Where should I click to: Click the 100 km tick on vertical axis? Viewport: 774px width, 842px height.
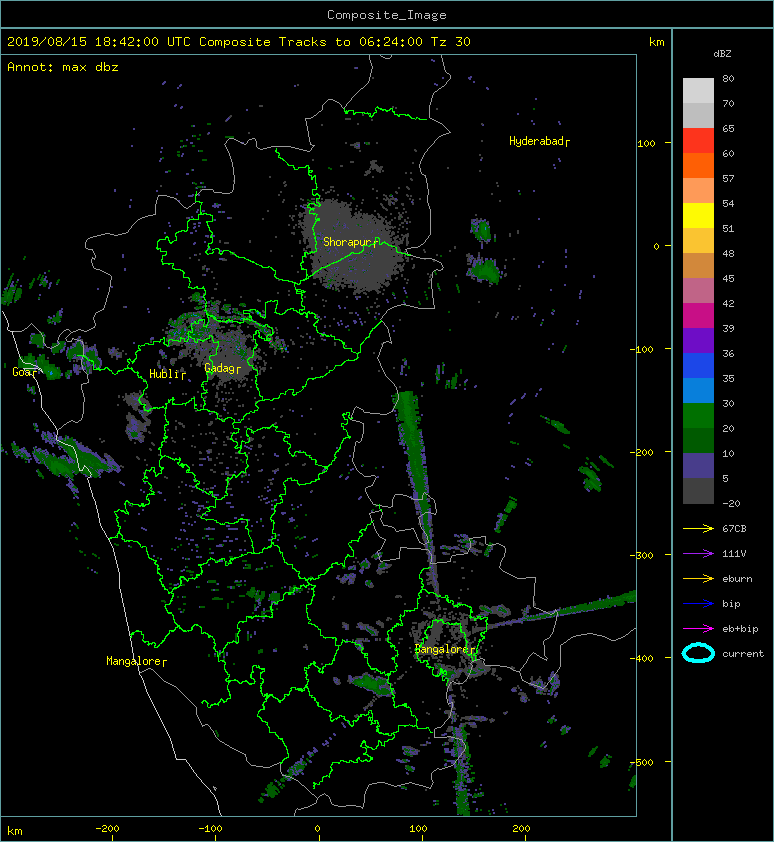pos(646,143)
